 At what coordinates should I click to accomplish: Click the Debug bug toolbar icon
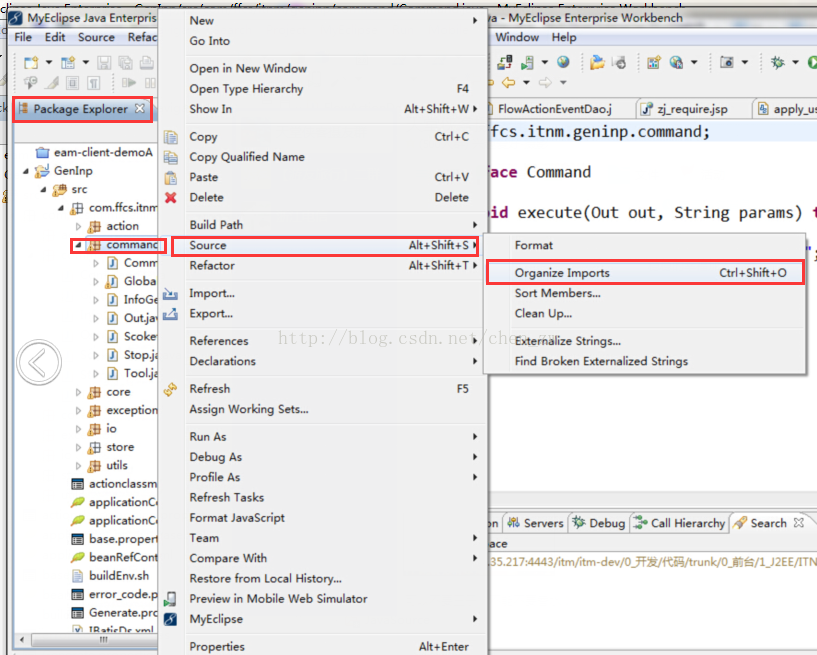[777, 63]
